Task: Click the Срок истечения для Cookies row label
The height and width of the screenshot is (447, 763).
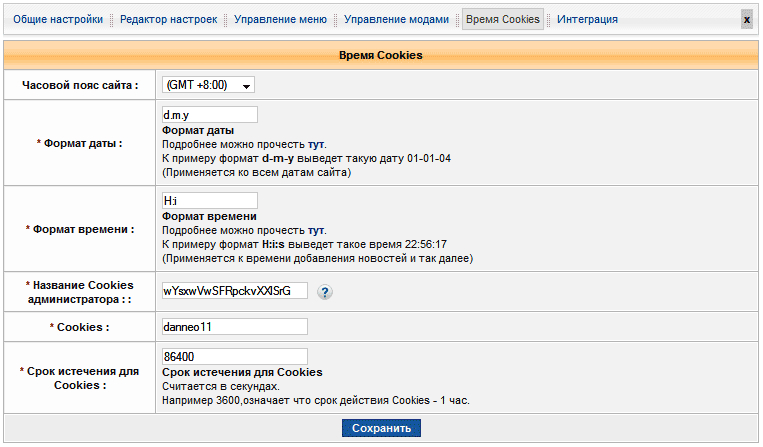Action: pos(80,378)
